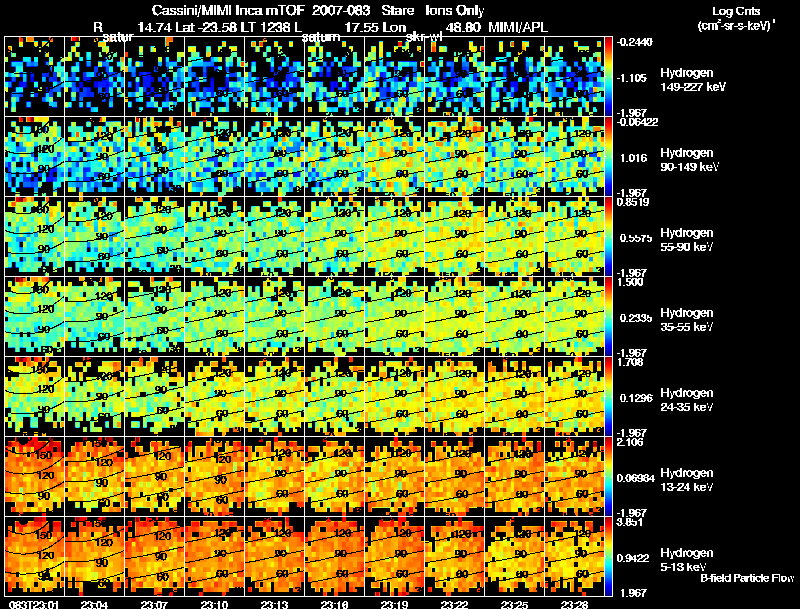The width and height of the screenshot is (800, 609).
Task: Select the 23:22 time axis label
Action: 455,604
